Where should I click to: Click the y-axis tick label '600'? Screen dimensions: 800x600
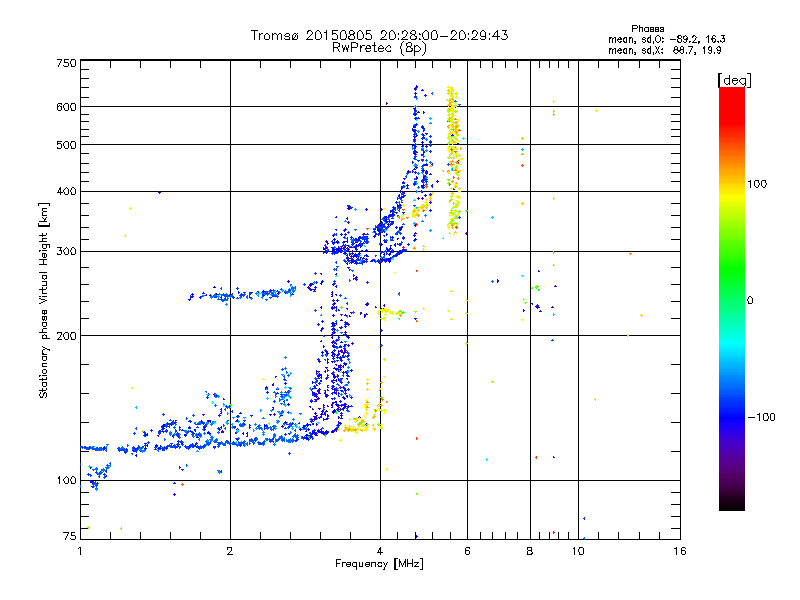[66, 107]
